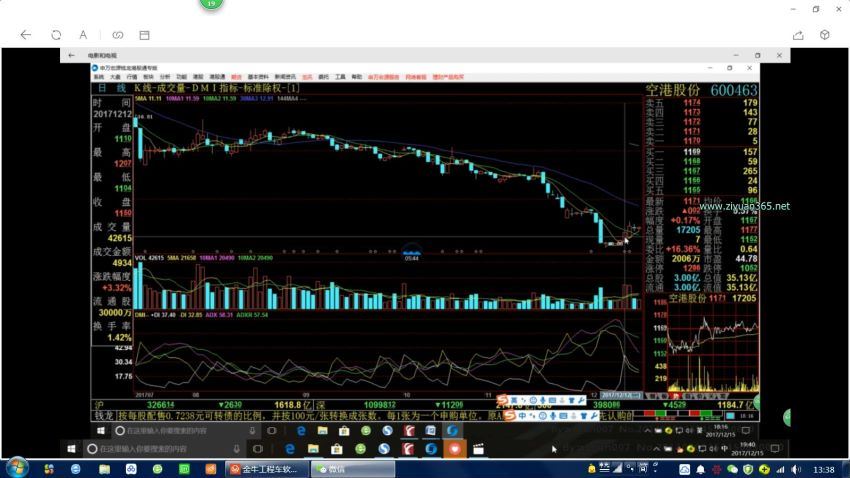Click the wrench icon on the 英 Sogou bar
The height and width of the screenshot is (478, 850).
click(x=582, y=401)
